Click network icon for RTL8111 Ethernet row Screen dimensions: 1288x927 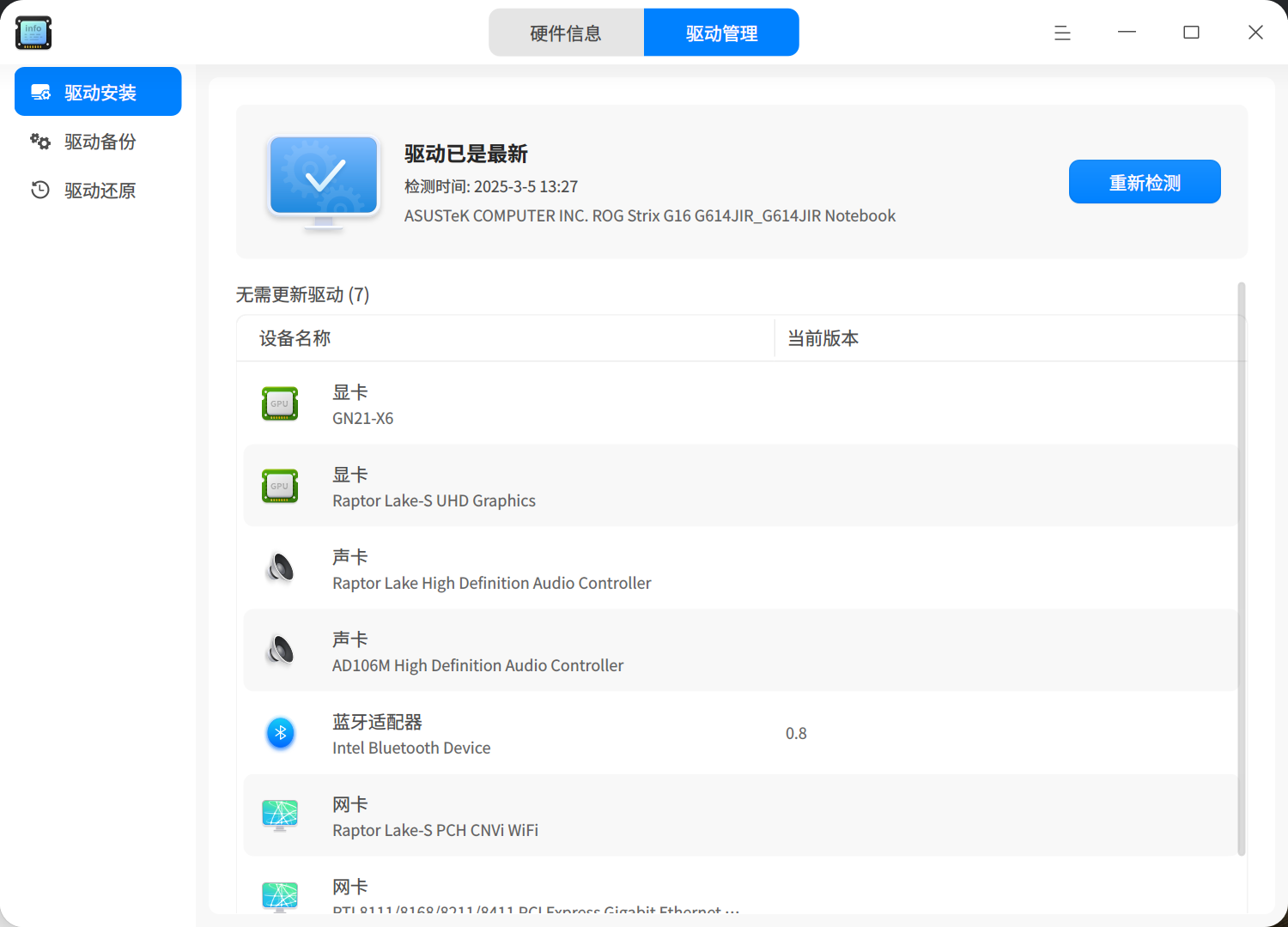[280, 897]
